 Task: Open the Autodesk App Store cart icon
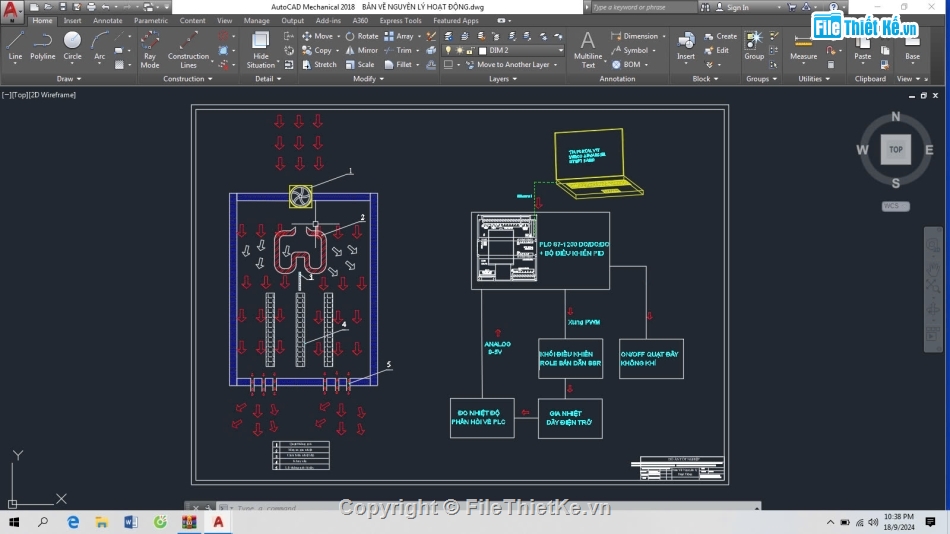point(791,7)
